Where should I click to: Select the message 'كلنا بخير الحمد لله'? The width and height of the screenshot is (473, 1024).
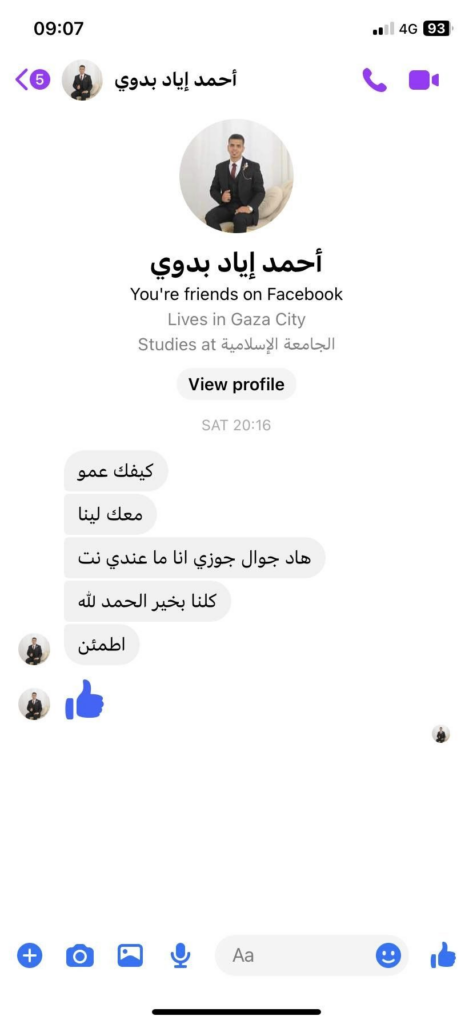click(x=148, y=601)
